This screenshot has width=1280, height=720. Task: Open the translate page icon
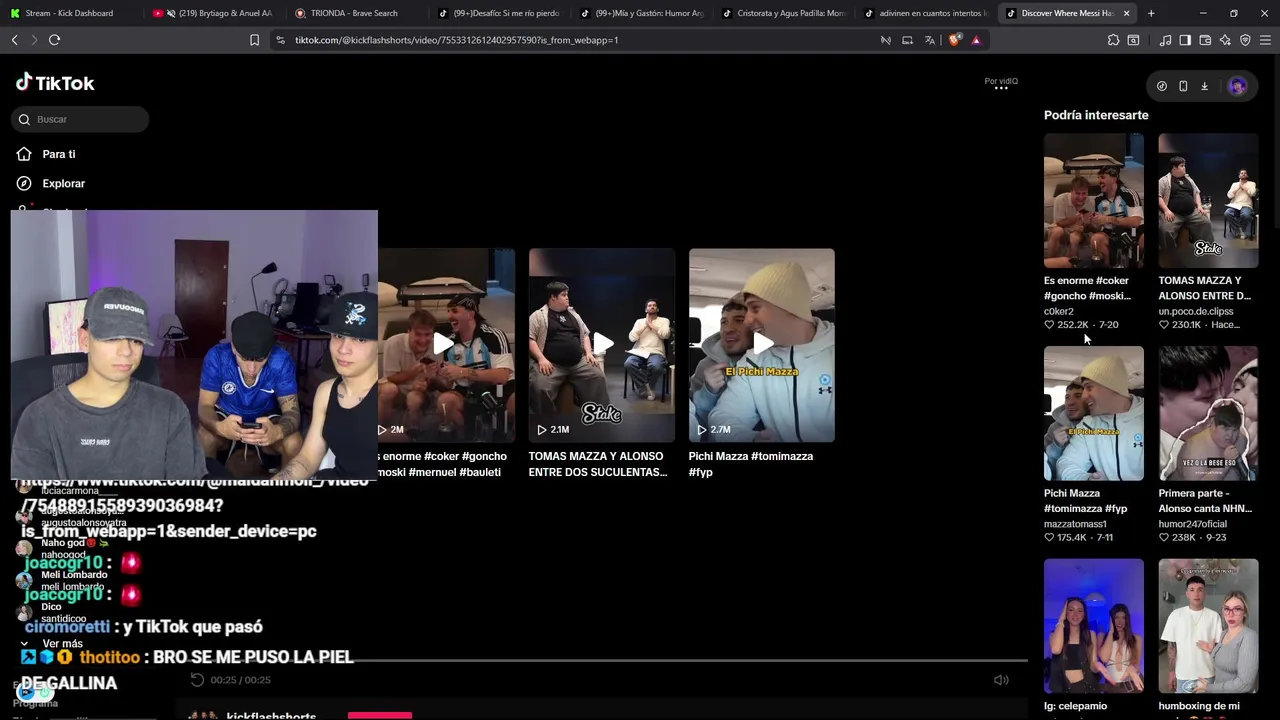930,40
